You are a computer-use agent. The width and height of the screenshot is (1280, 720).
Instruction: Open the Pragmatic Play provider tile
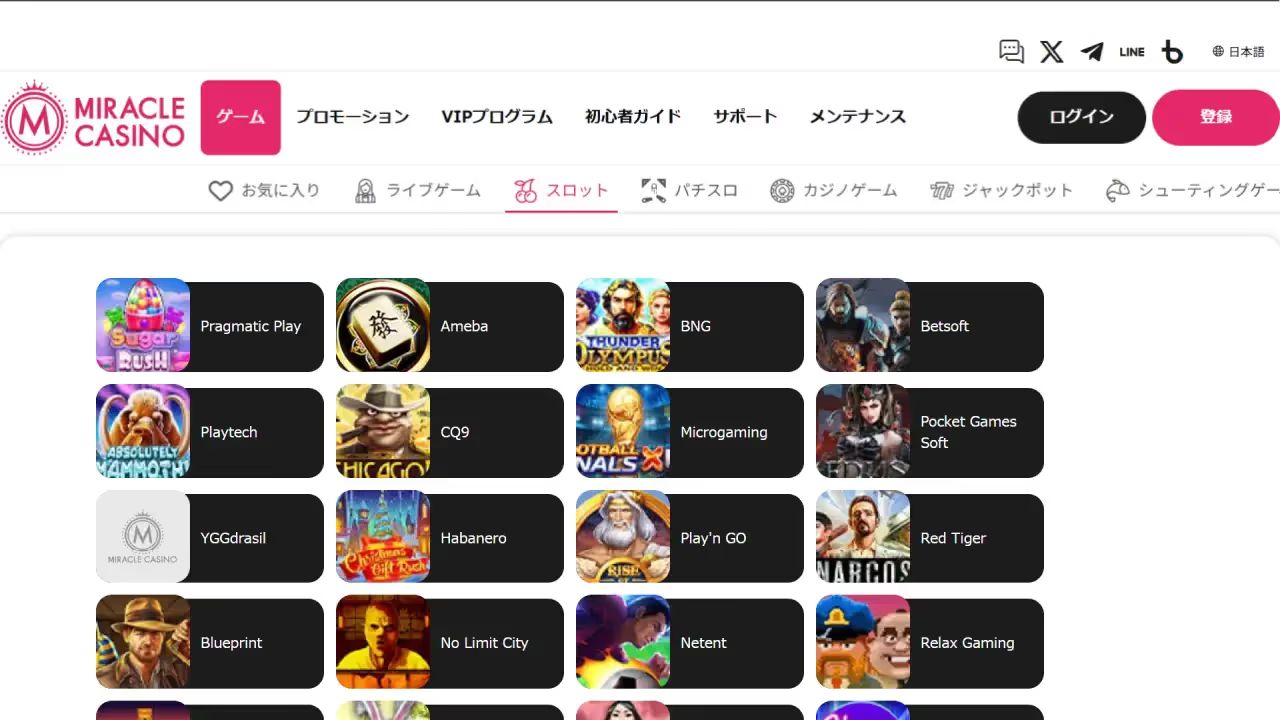(x=209, y=326)
